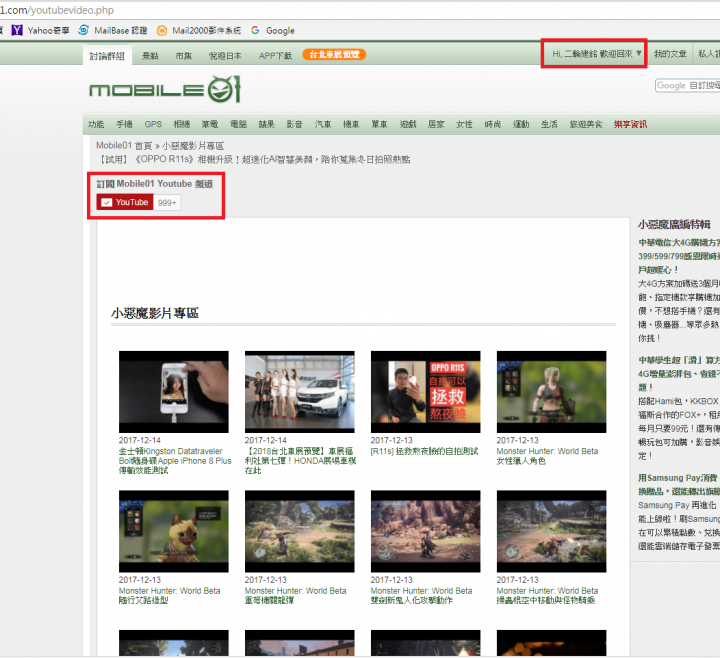Open the 雙劍斬鬼人化攻擊動作 video thumbnail
The height and width of the screenshot is (658, 720).
pyautogui.click(x=426, y=531)
